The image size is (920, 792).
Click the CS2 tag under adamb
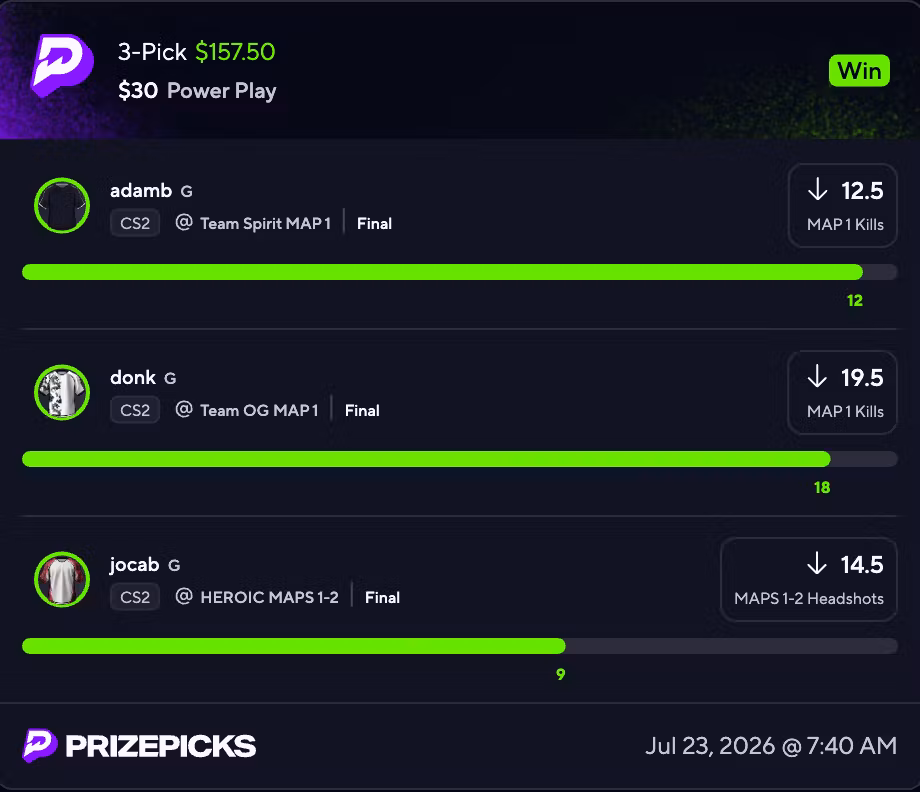click(135, 224)
